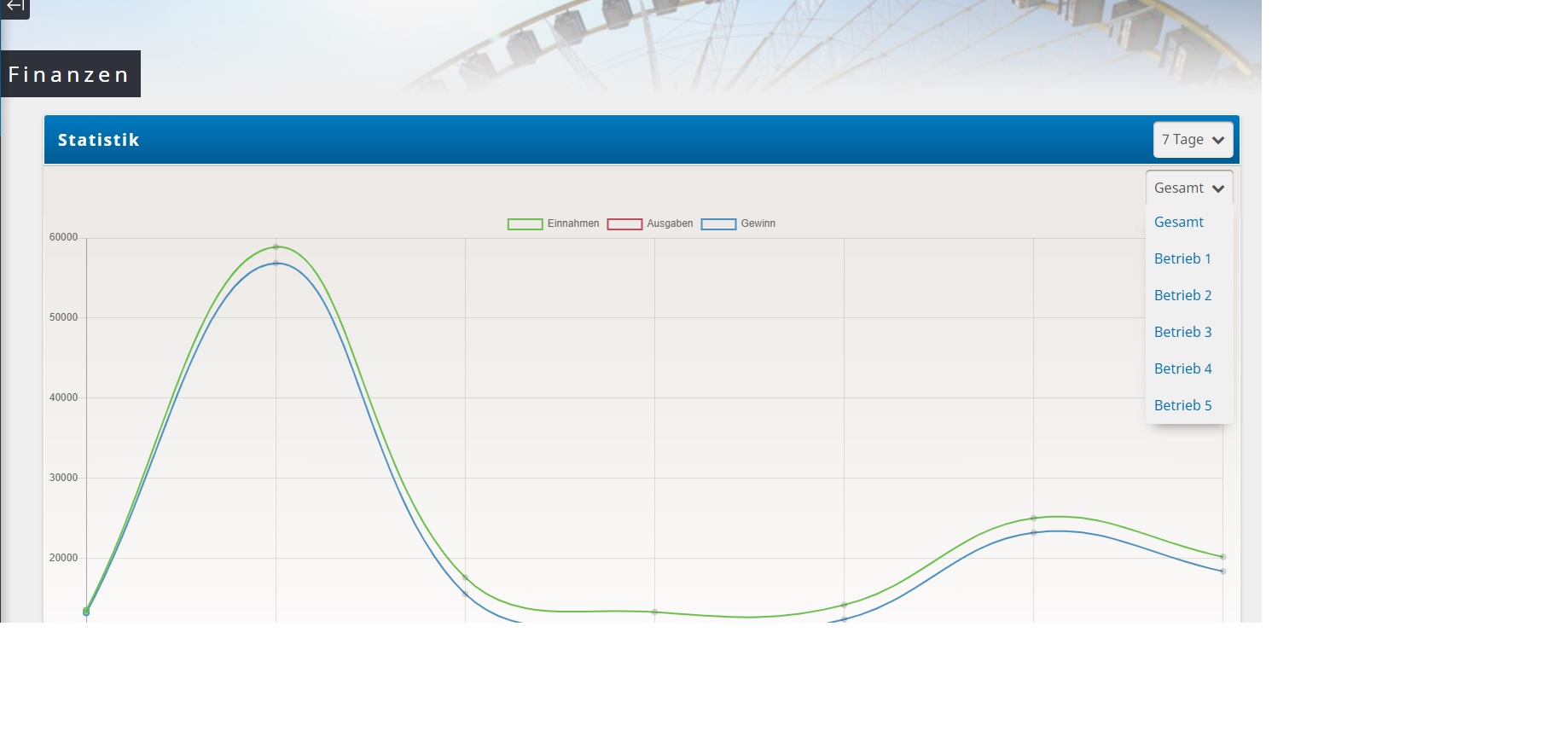Click the Finanzen page heading
1568x754 pixels.
coord(69,74)
